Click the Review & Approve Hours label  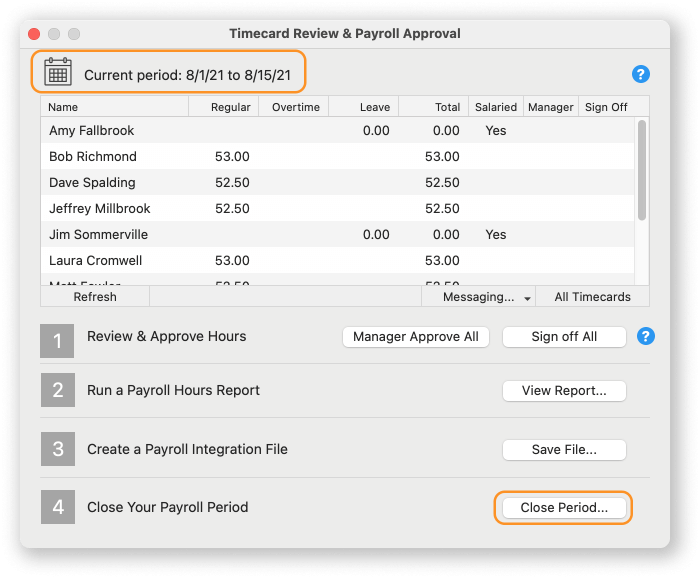tap(167, 336)
